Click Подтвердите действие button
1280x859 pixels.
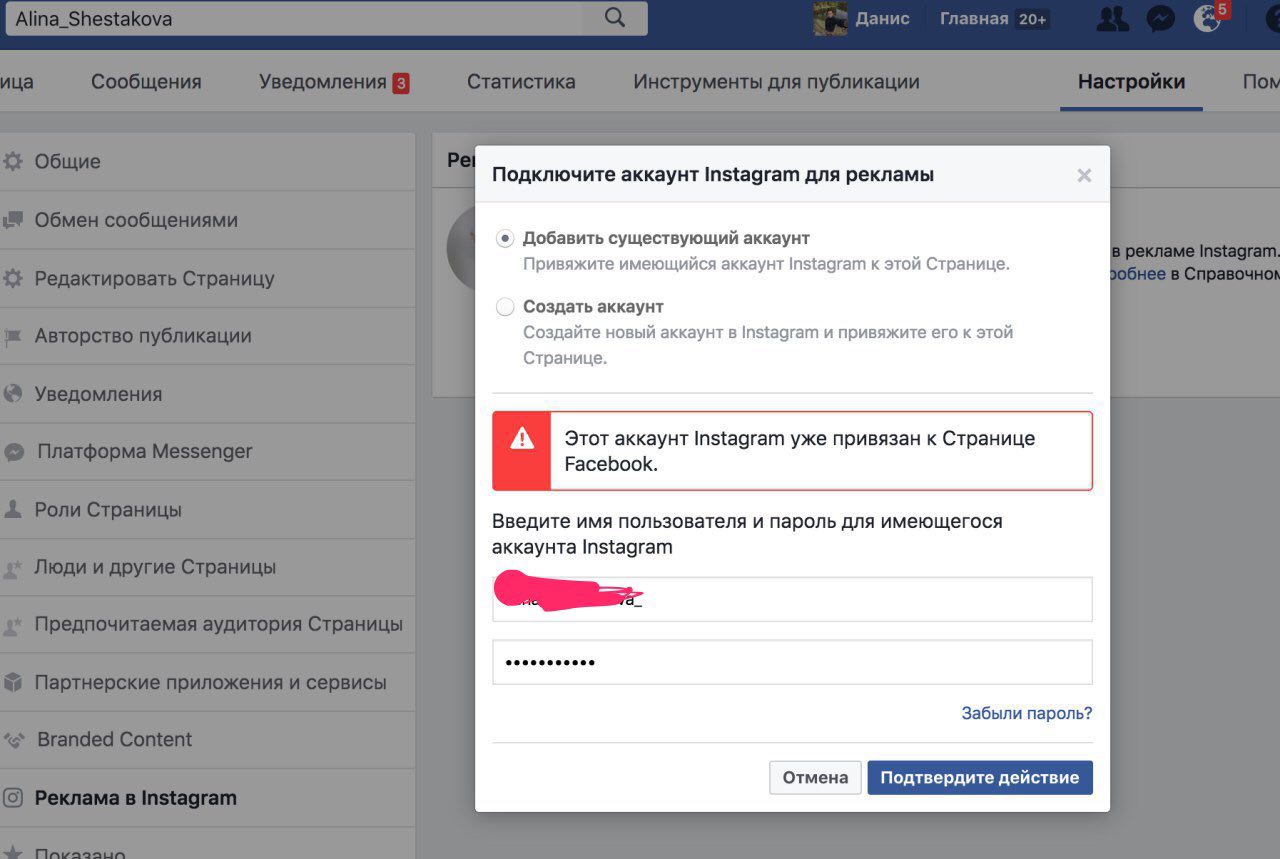pyautogui.click(x=980, y=778)
